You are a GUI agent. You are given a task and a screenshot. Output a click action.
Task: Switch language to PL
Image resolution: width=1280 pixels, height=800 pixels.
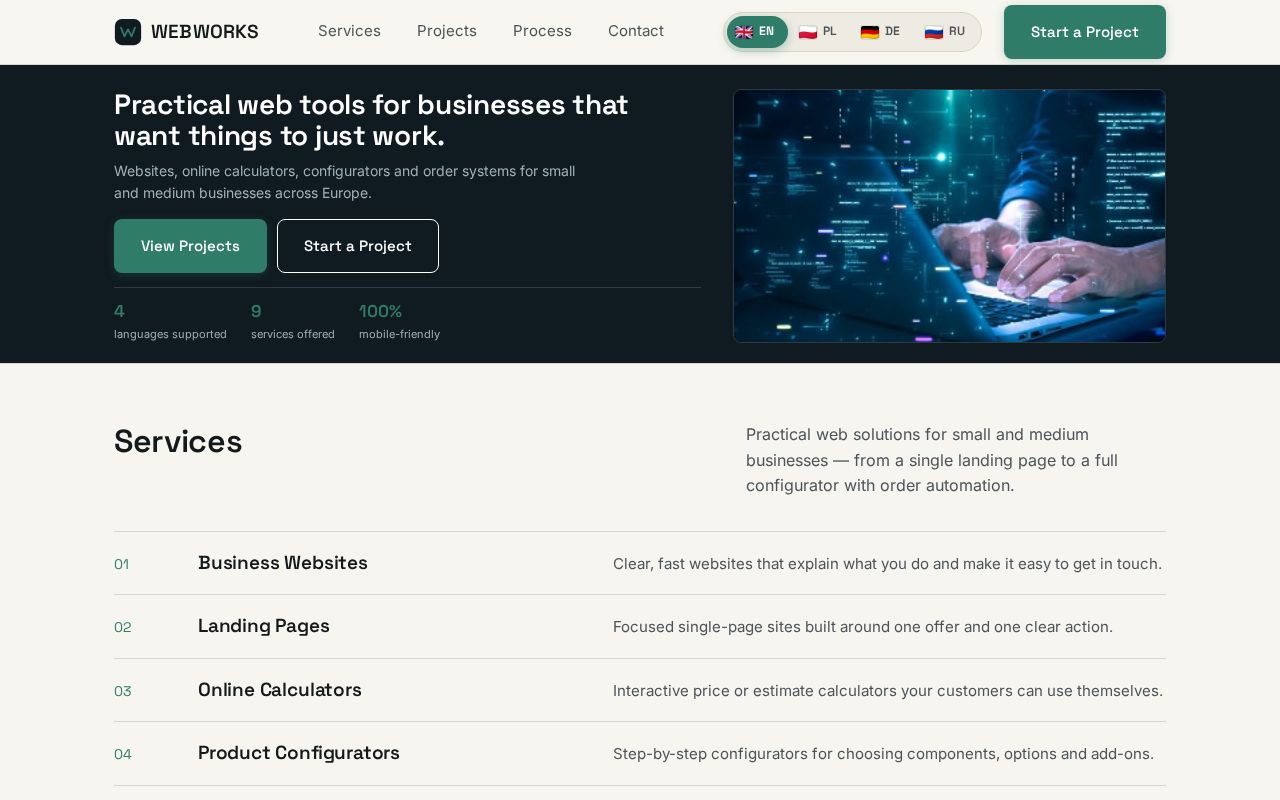click(818, 32)
